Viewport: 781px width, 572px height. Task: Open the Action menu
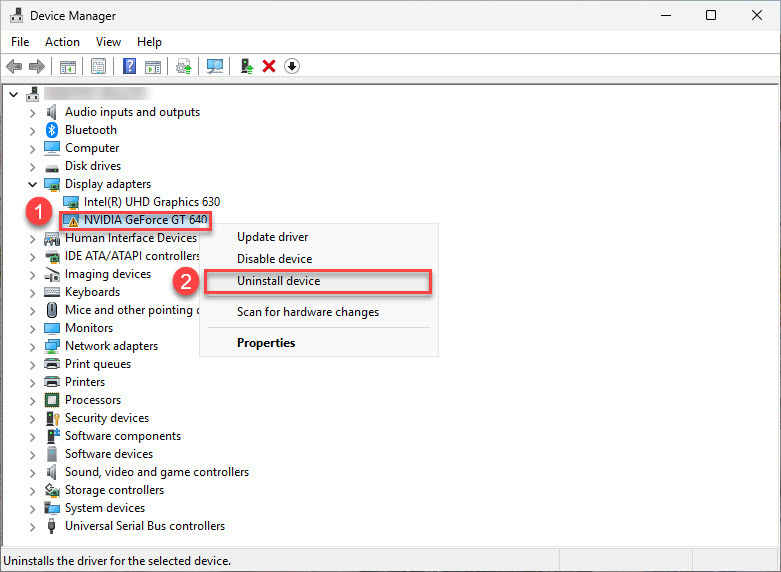click(x=62, y=42)
